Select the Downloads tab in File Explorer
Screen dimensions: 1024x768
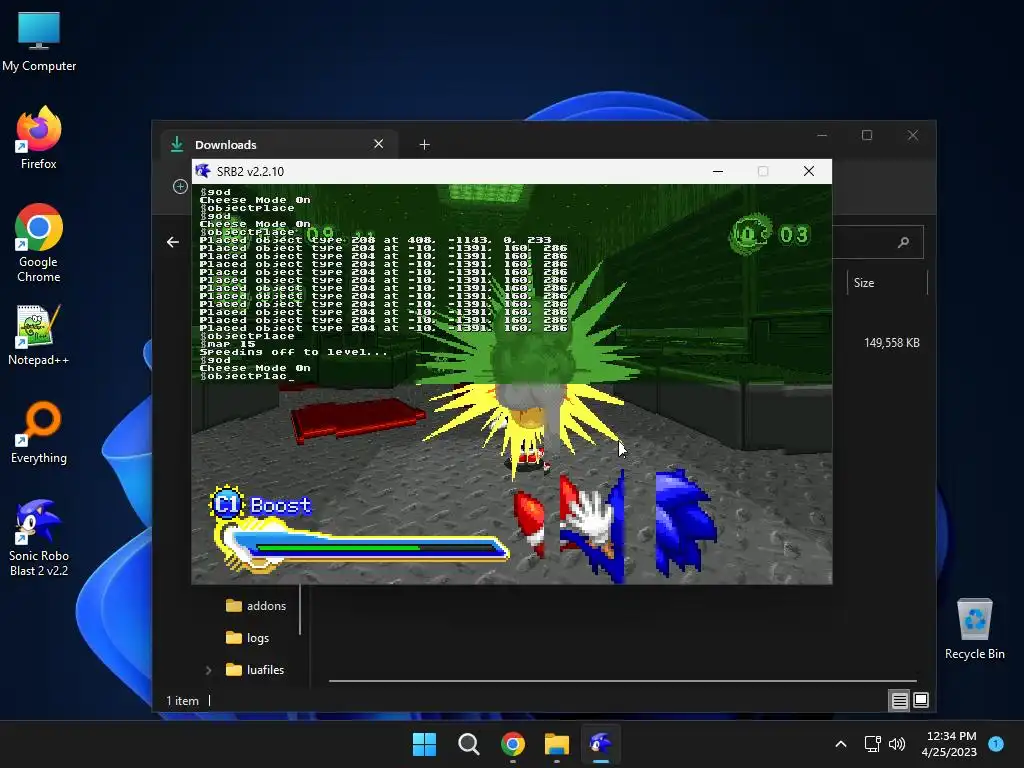pyautogui.click(x=278, y=144)
